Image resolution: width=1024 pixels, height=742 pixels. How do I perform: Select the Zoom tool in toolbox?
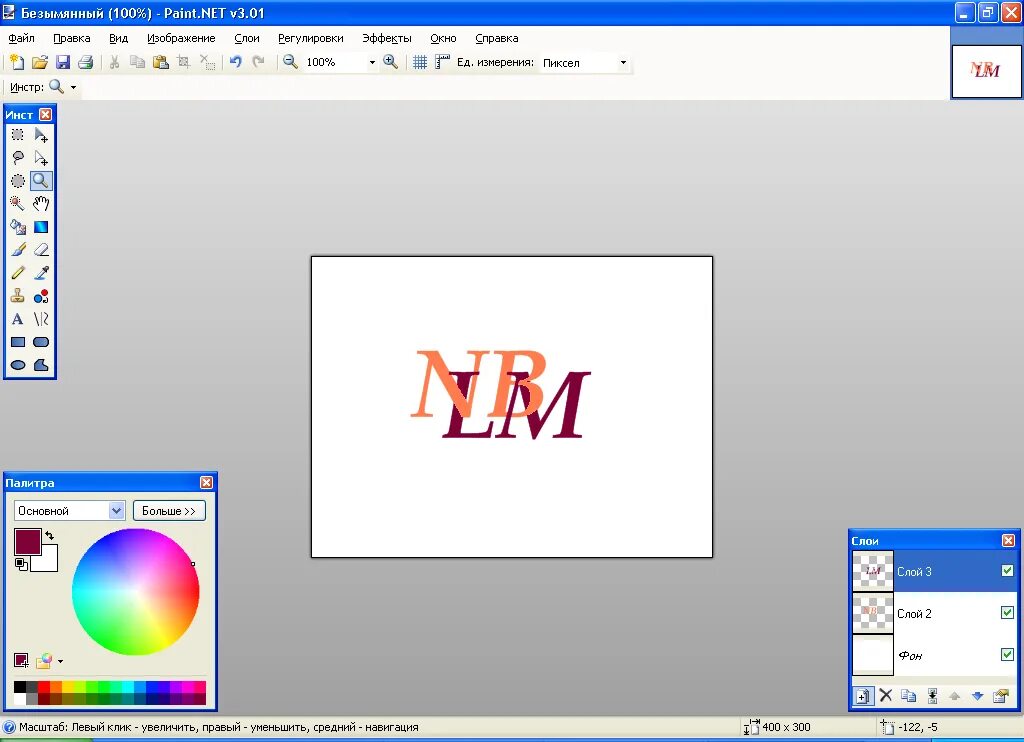pos(41,181)
